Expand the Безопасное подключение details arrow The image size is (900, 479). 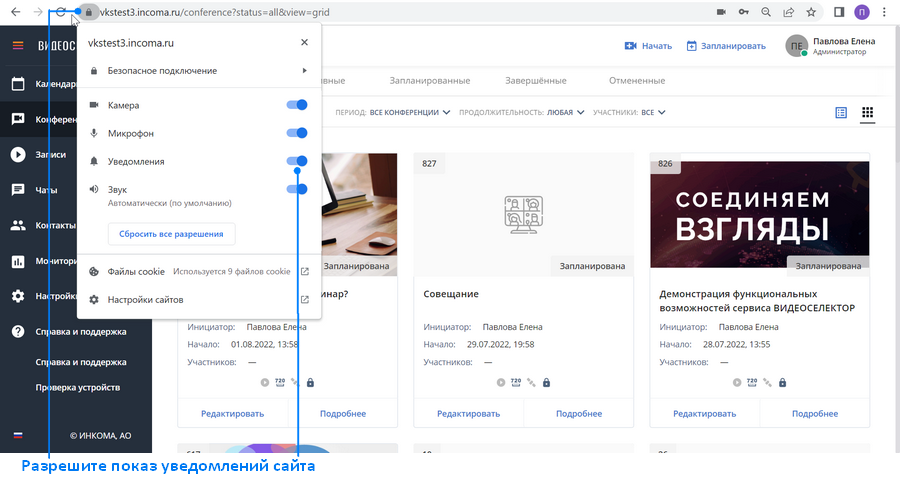tap(304, 71)
